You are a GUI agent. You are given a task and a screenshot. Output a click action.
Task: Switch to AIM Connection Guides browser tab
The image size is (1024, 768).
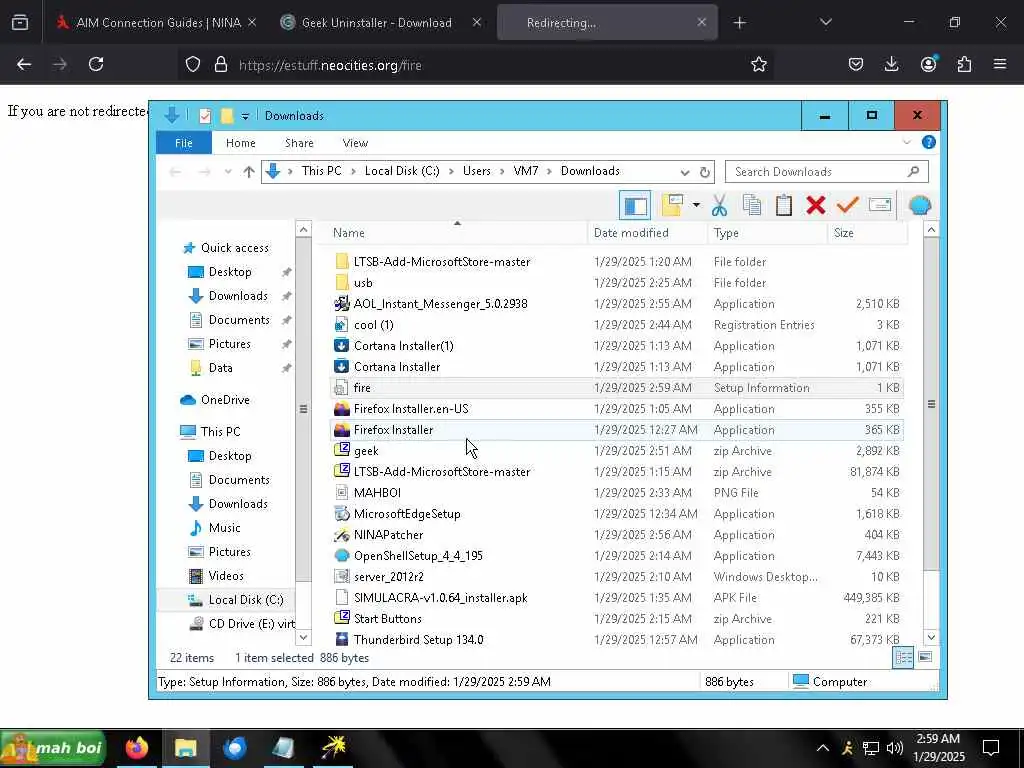point(157,23)
